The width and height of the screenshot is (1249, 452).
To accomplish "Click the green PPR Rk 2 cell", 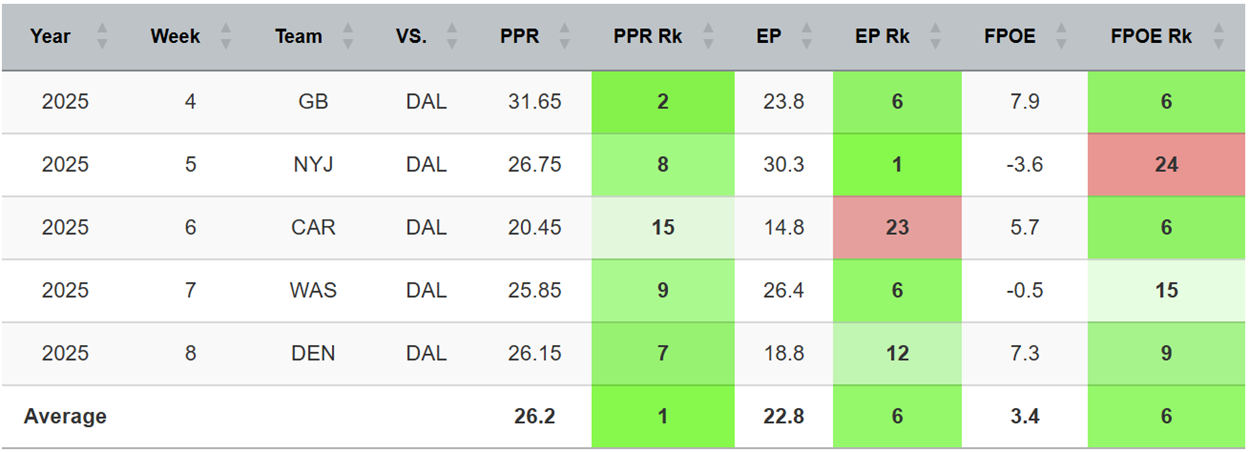I will pyautogui.click(x=663, y=102).
